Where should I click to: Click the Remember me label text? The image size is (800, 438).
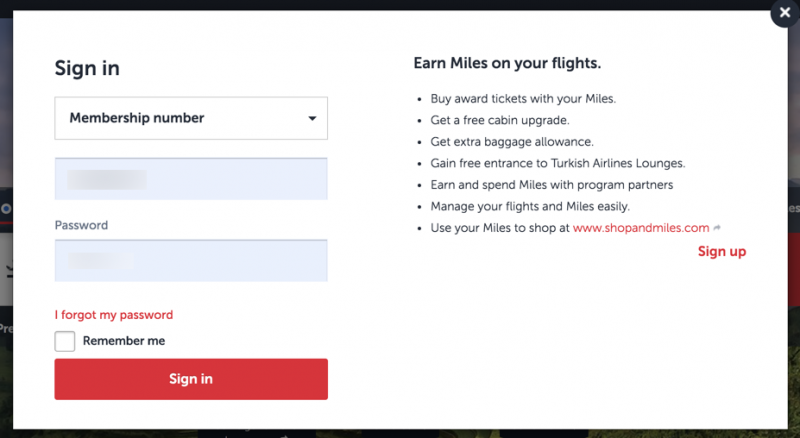click(124, 340)
